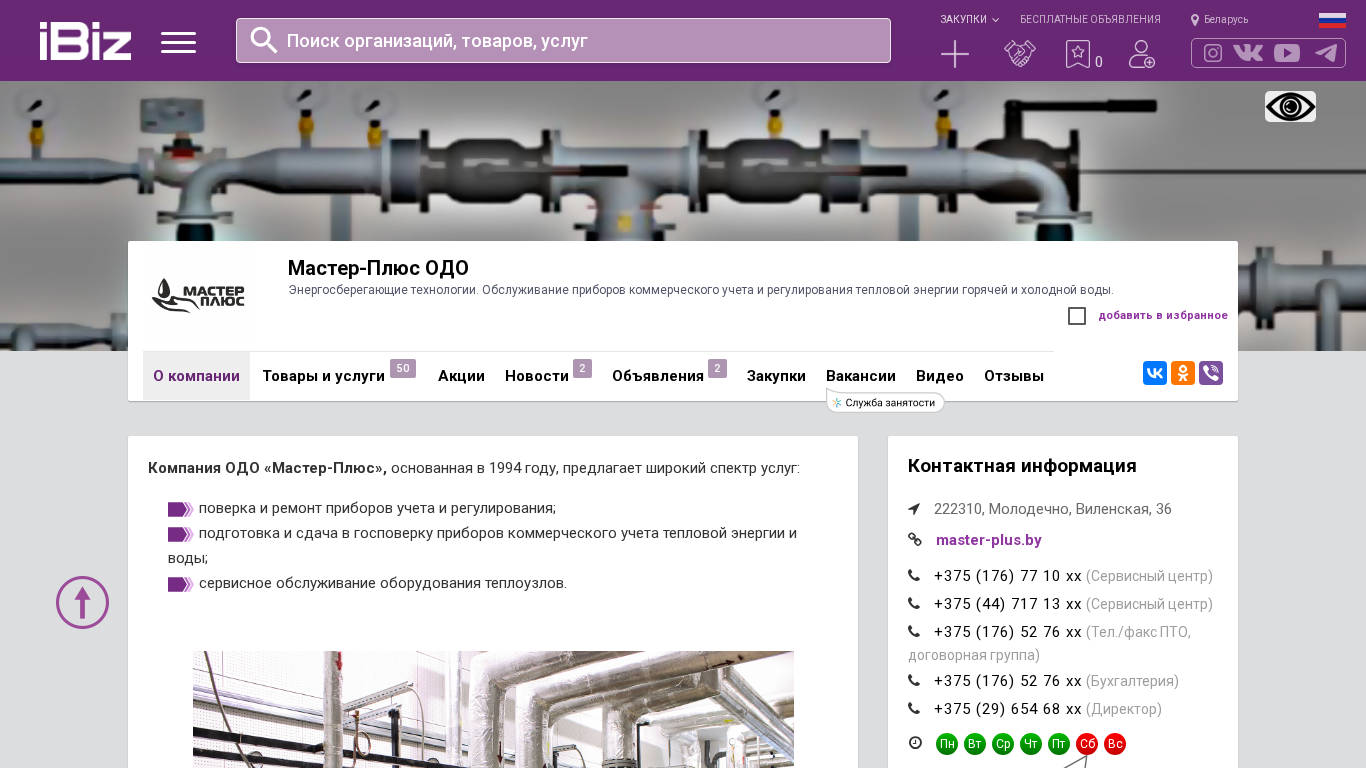Click the Ср working day circle
The image size is (1366, 768).
[x=1003, y=744]
